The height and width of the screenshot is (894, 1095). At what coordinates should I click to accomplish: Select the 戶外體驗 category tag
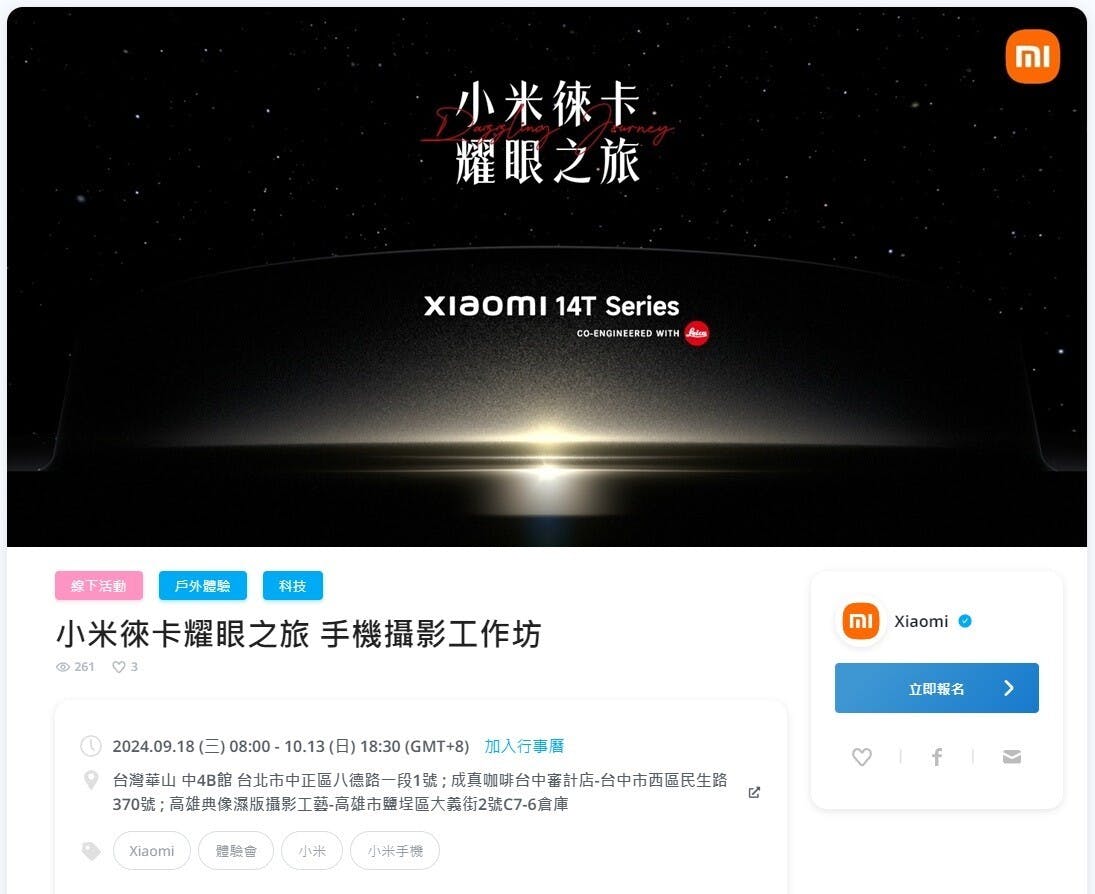click(203, 586)
